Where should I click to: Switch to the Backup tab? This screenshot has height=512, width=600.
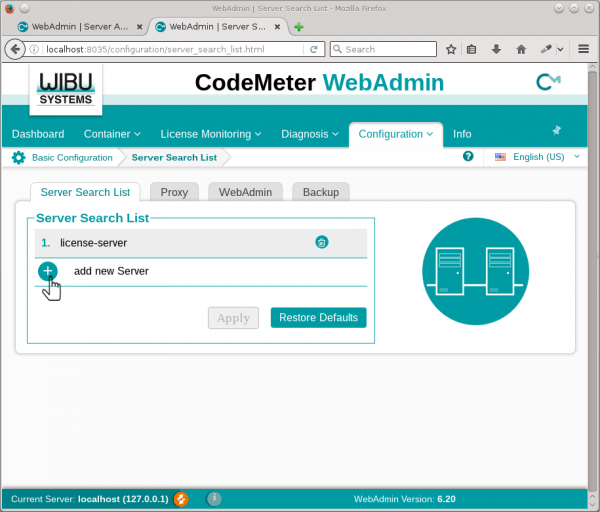(x=321, y=192)
